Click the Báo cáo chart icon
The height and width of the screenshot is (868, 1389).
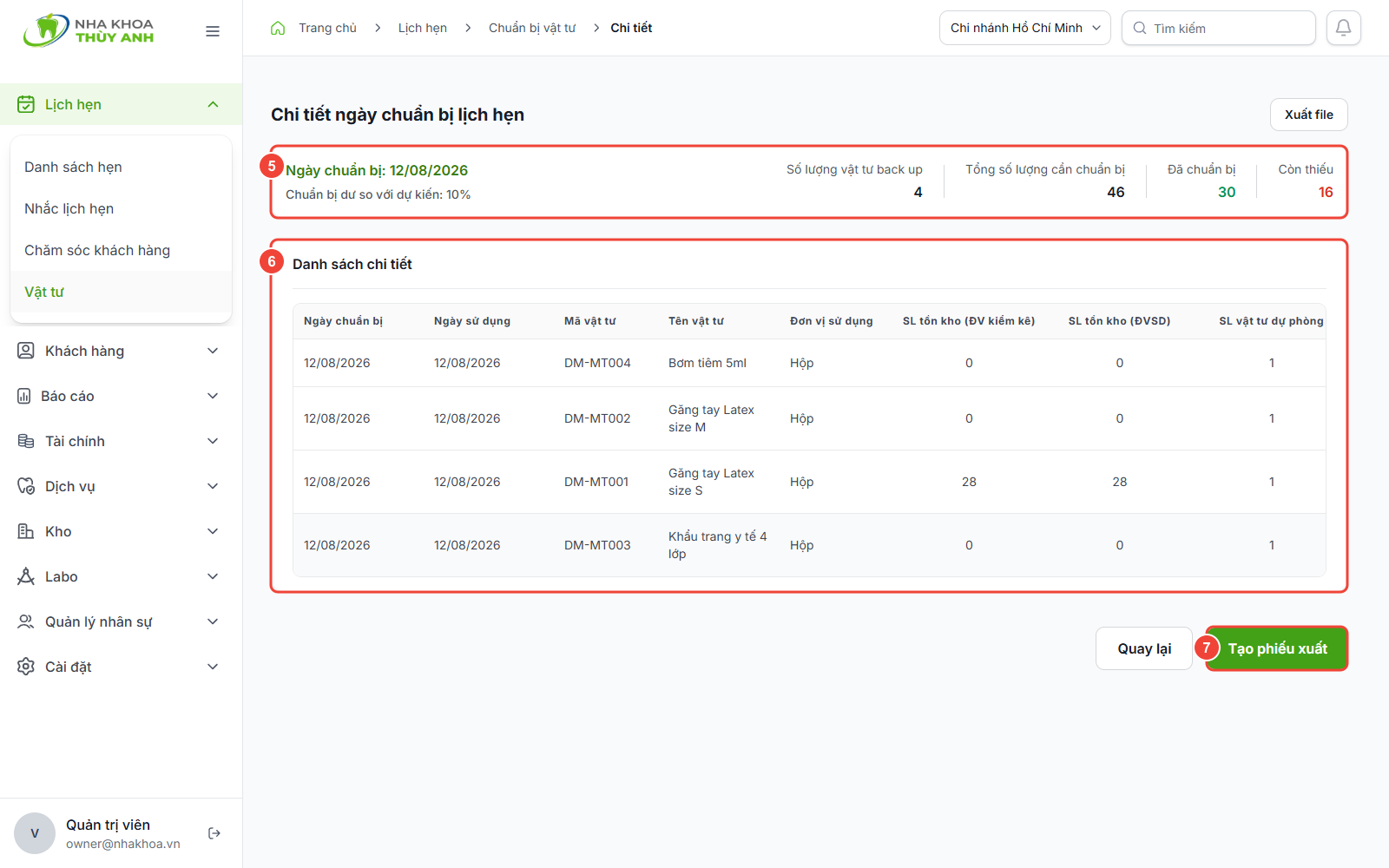[24, 396]
